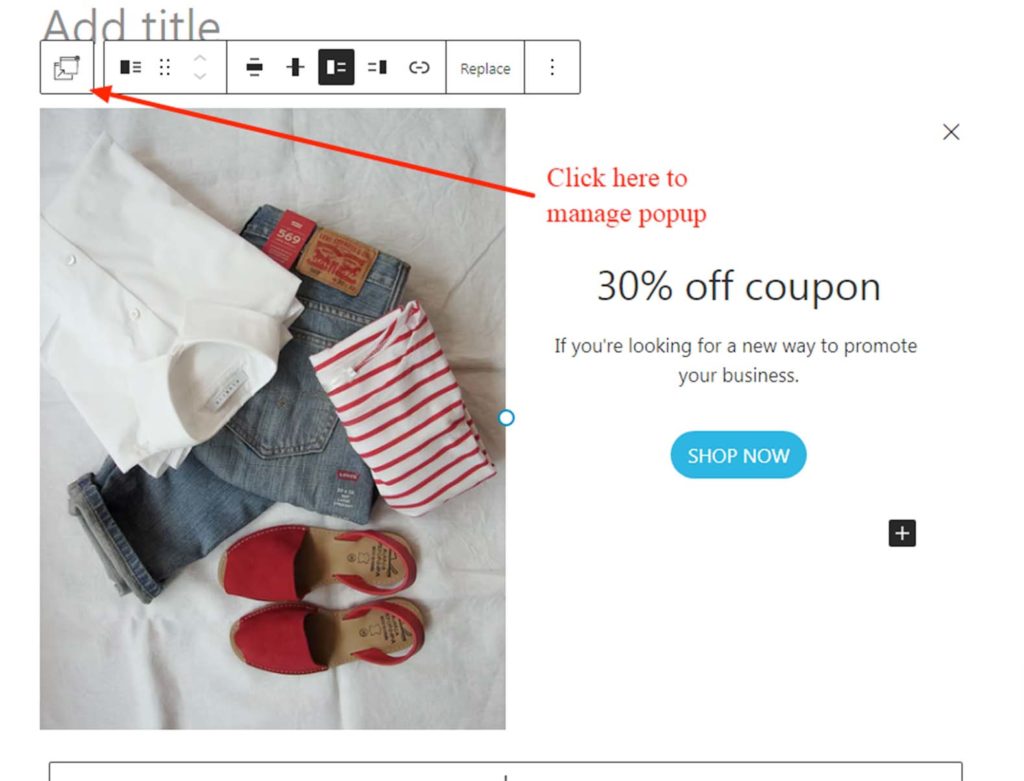This screenshot has height=781, width=1024.
Task: Click the insert link icon
Action: (419, 67)
